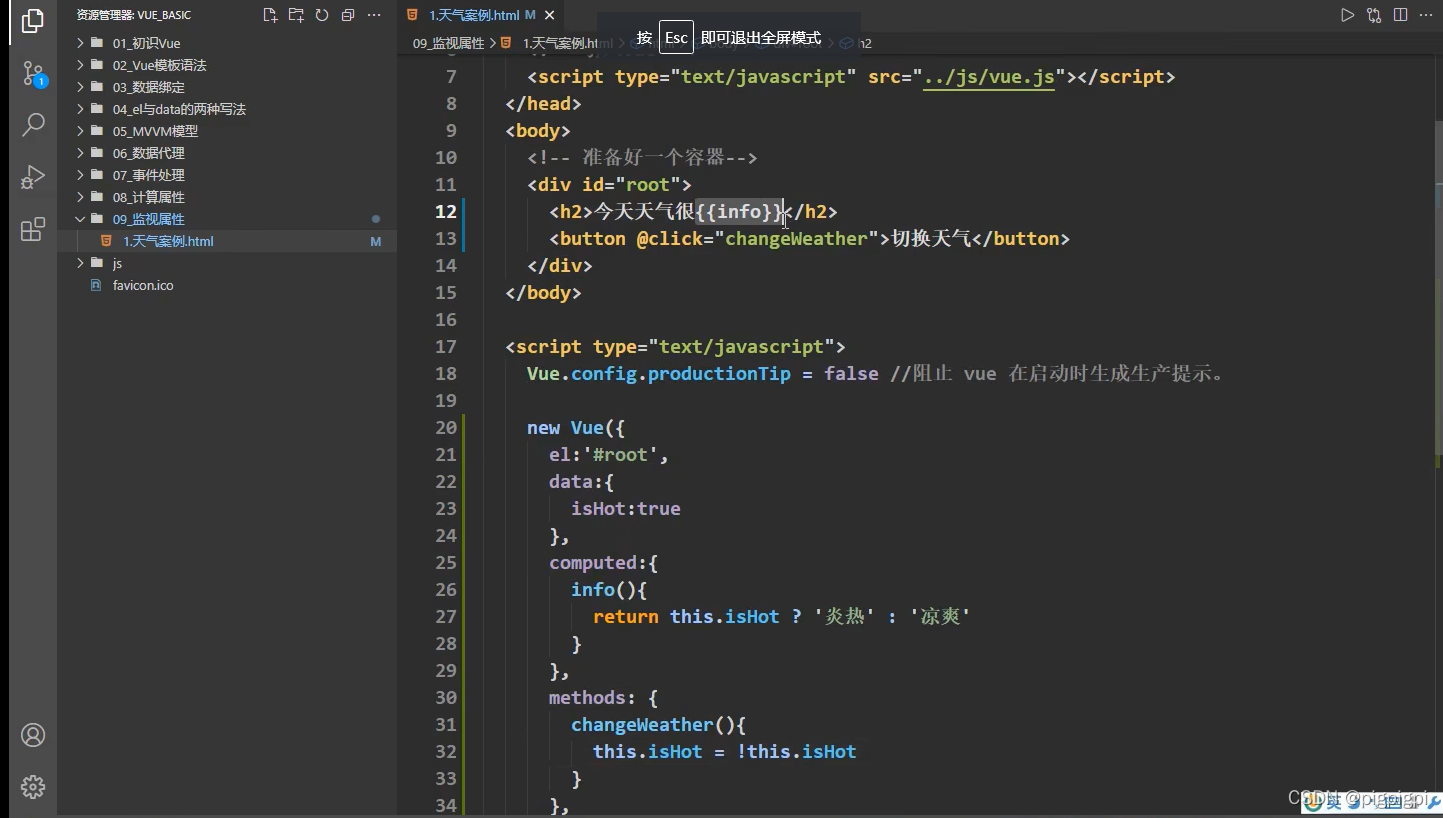The image size is (1443, 818).
Task: Click the New File icon in explorer header
Action: (270, 15)
